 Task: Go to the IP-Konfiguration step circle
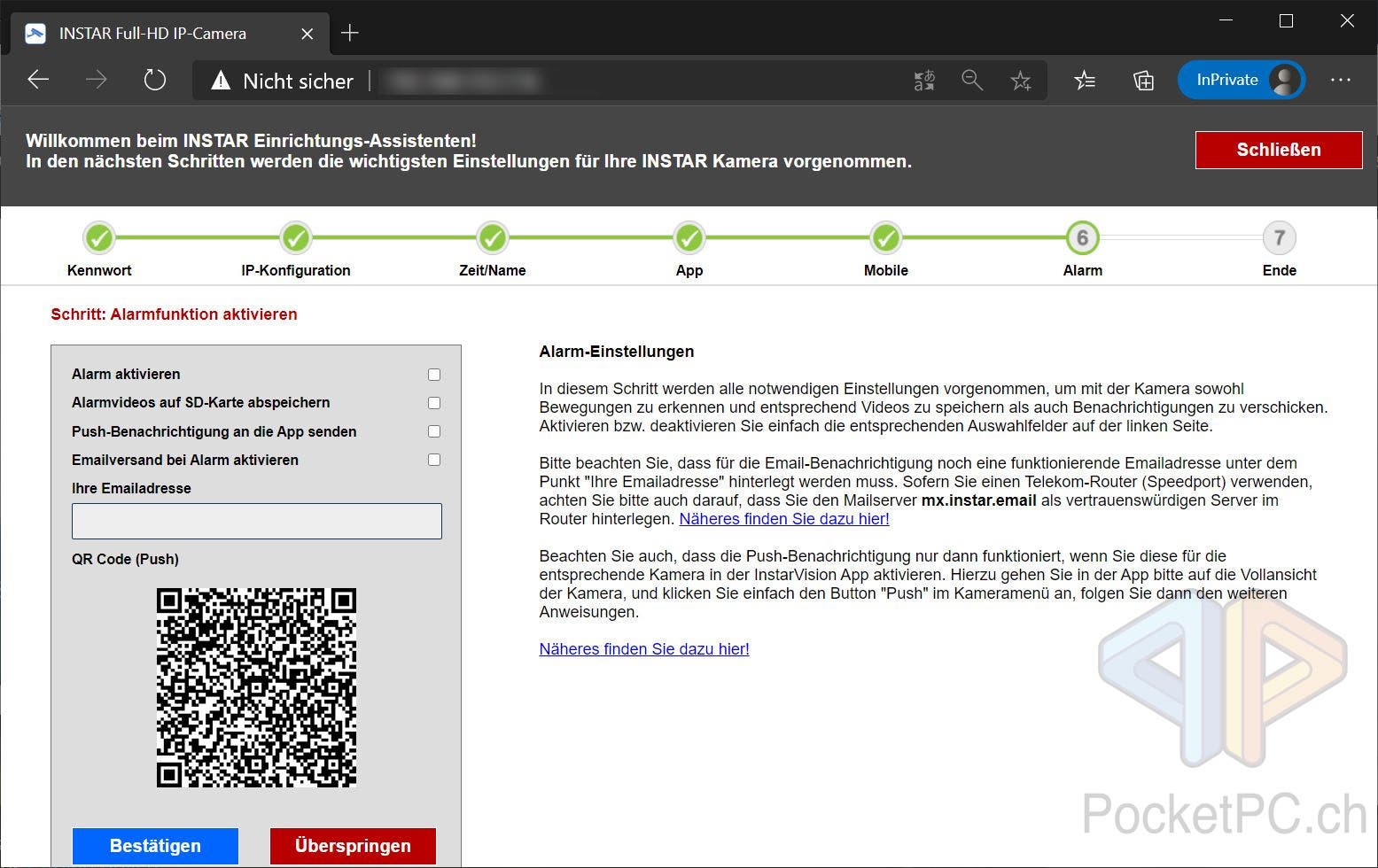[296, 237]
